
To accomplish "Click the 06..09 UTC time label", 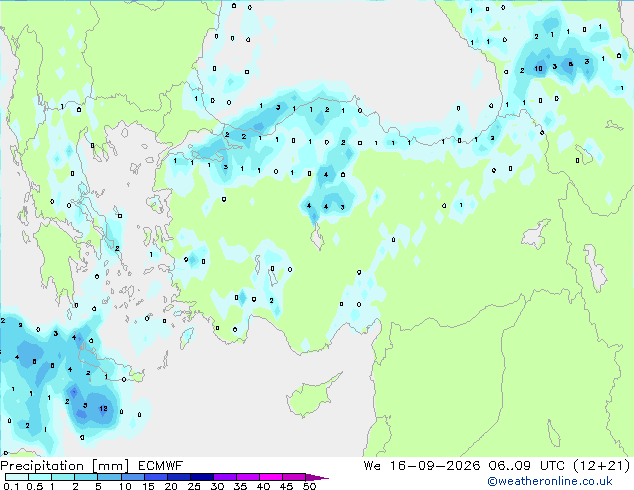I will coord(526,466).
